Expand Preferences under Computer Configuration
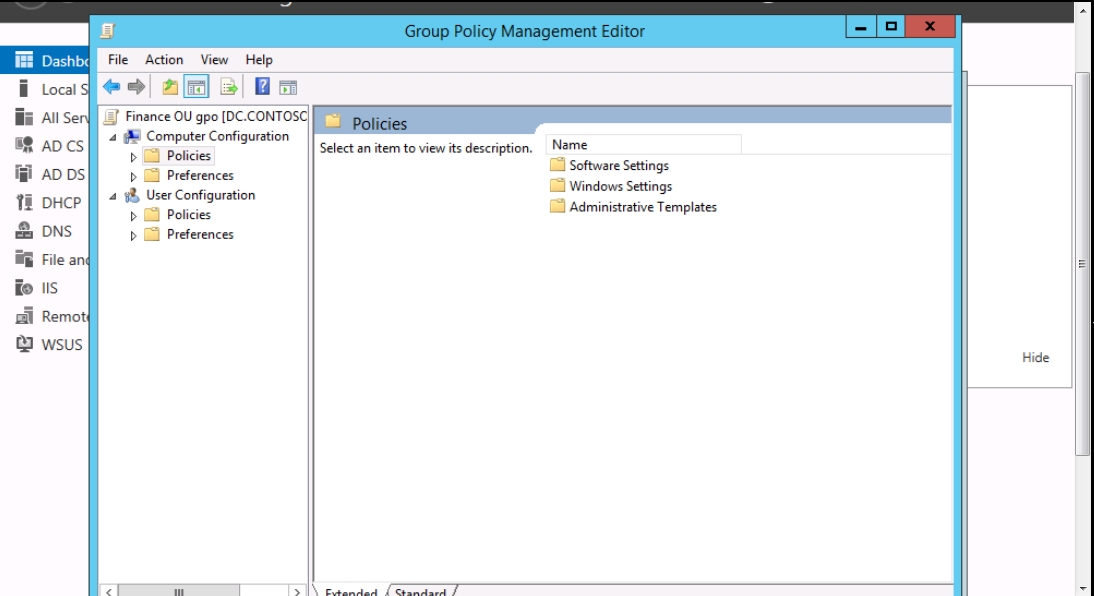The image size is (1094, 596). click(133, 177)
